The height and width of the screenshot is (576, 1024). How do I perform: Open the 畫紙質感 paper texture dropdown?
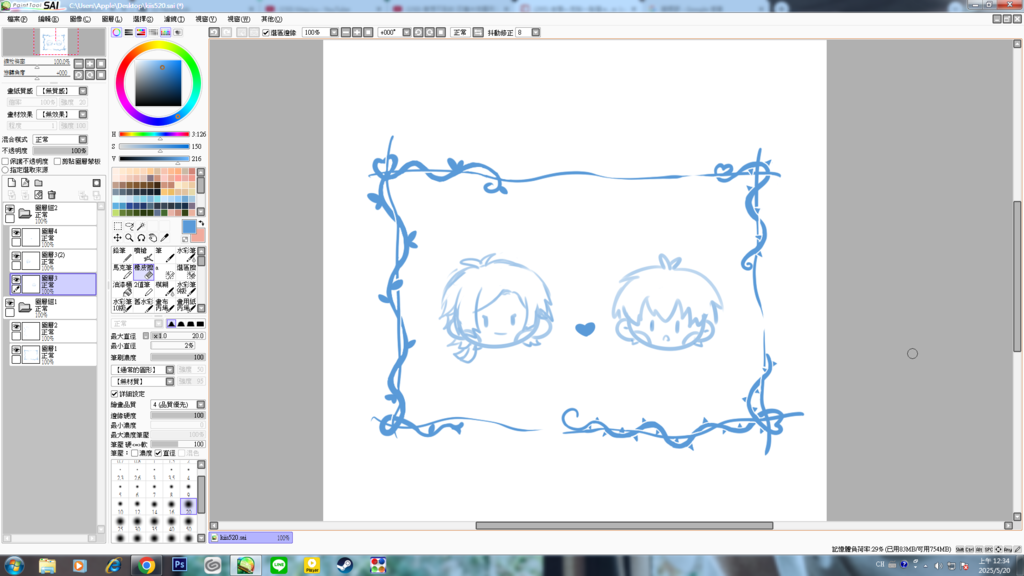pos(83,91)
